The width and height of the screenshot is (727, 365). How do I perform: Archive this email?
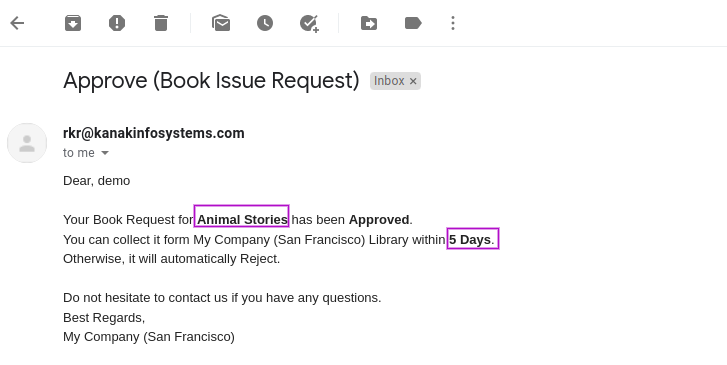[x=73, y=23]
